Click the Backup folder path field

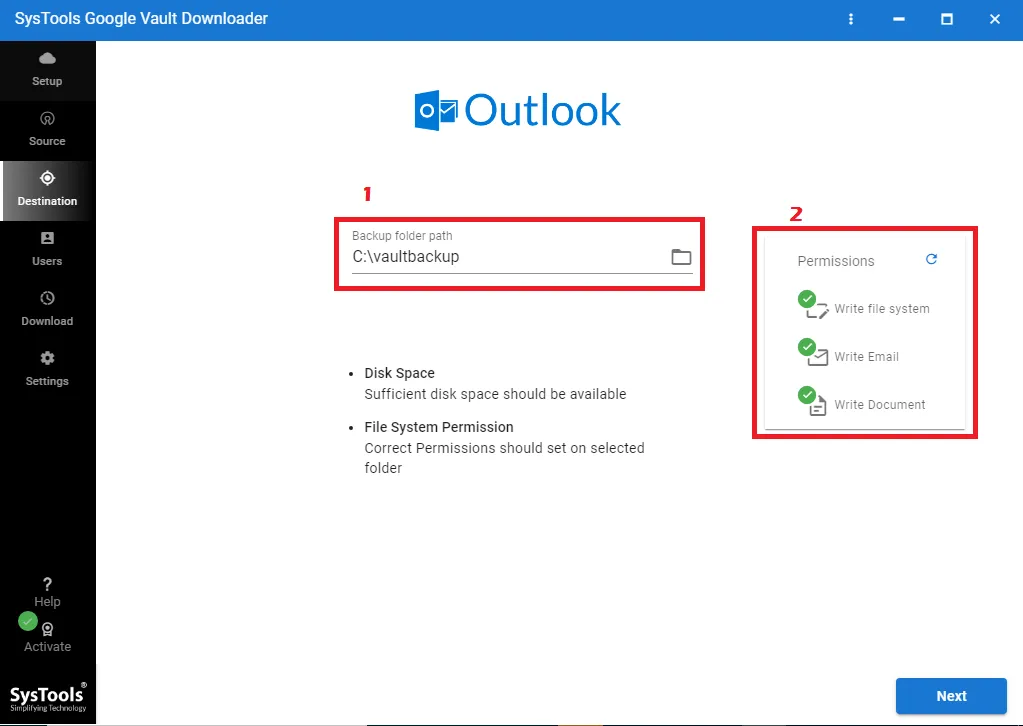[x=522, y=252]
